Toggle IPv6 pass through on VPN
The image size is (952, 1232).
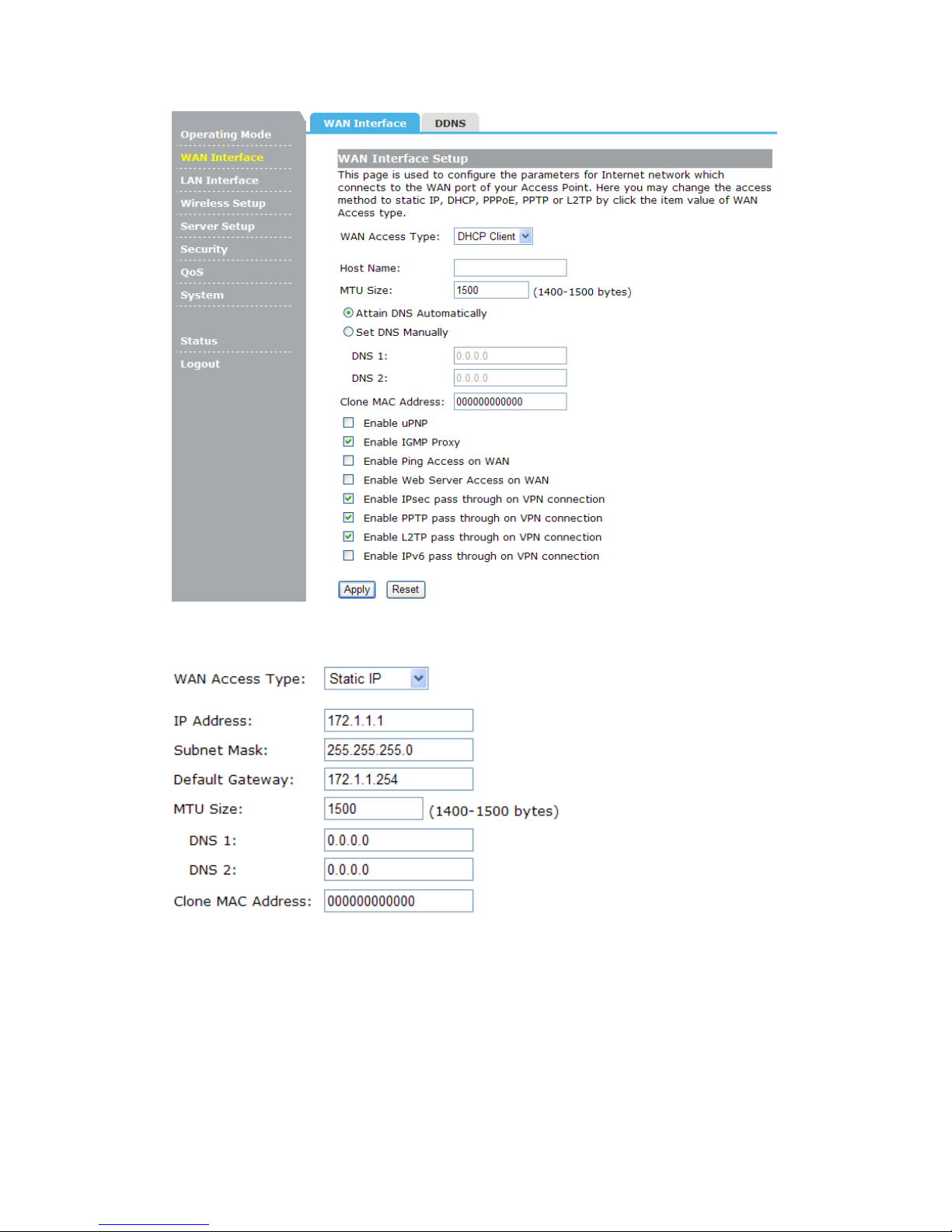click(348, 556)
